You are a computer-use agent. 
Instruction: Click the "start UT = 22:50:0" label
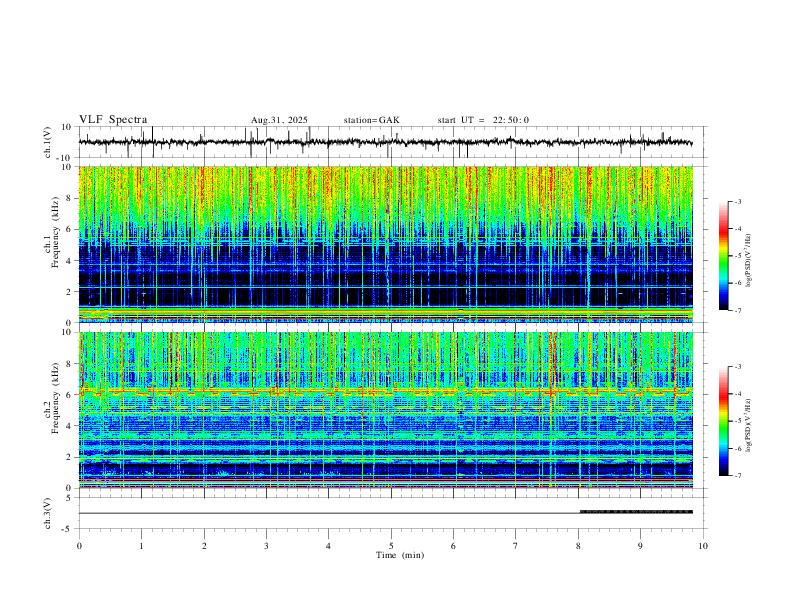pyautogui.click(x=483, y=120)
